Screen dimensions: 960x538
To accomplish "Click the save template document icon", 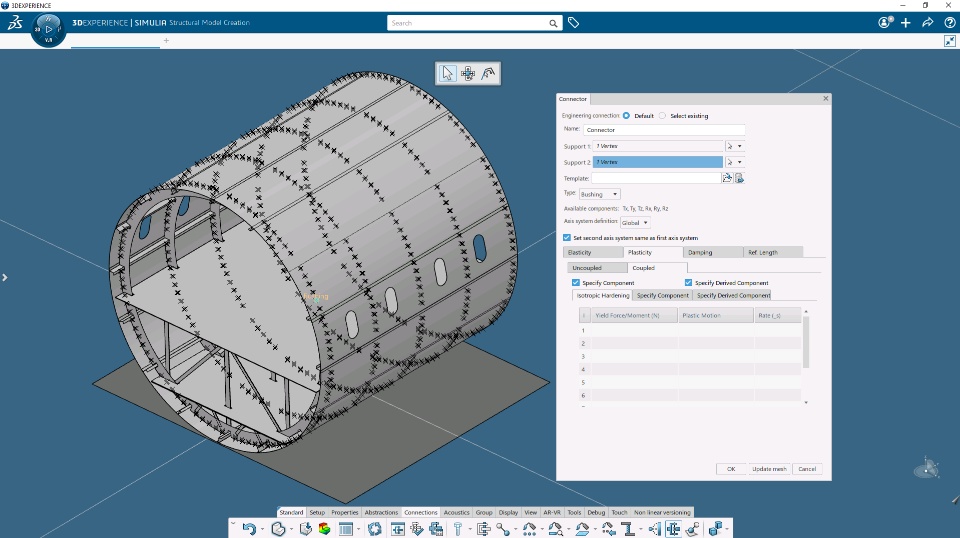I will click(739, 178).
